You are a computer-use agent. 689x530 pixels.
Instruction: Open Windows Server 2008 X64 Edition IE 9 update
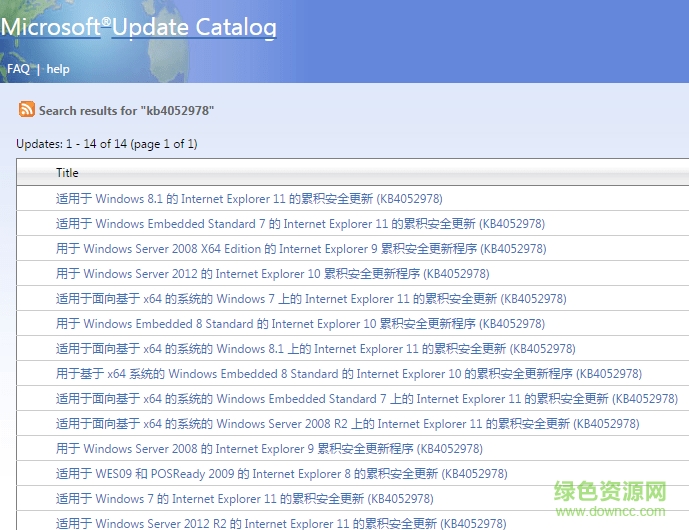point(301,249)
